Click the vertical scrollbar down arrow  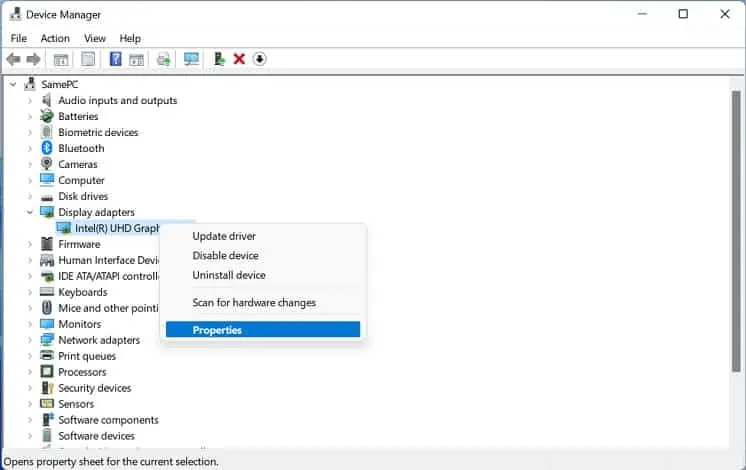pyautogui.click(x=737, y=446)
